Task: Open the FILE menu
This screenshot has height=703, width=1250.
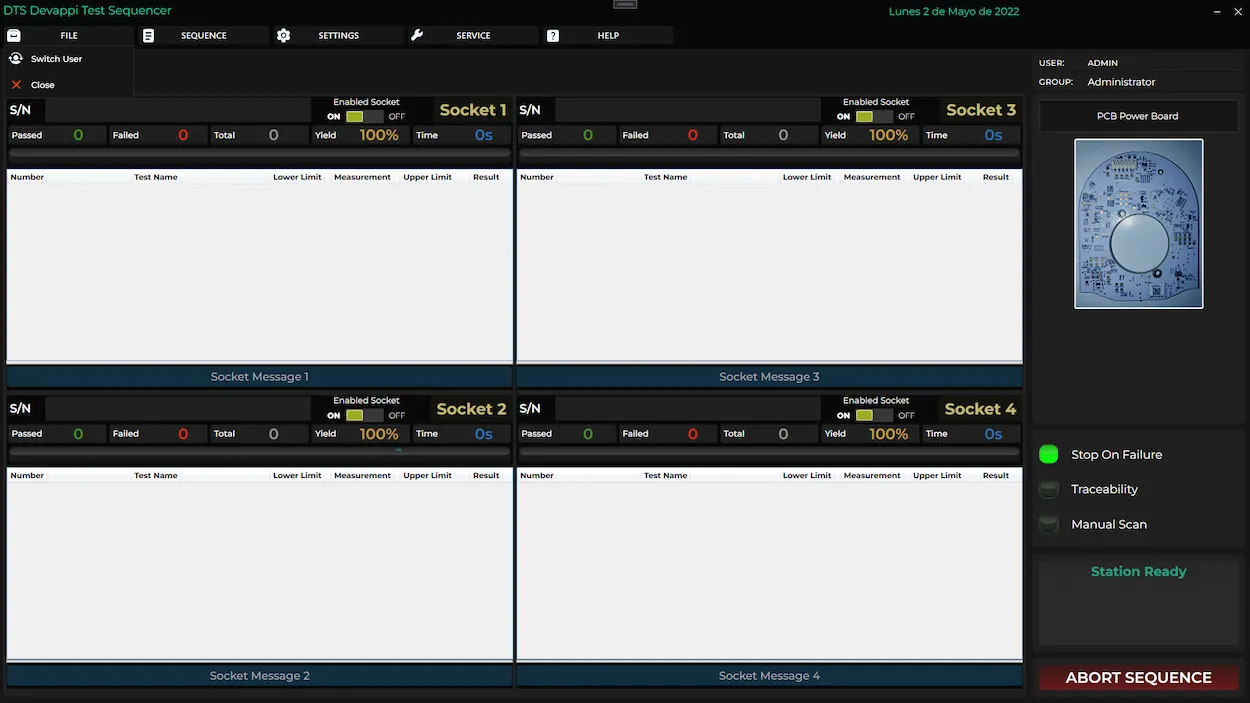Action: coord(69,35)
